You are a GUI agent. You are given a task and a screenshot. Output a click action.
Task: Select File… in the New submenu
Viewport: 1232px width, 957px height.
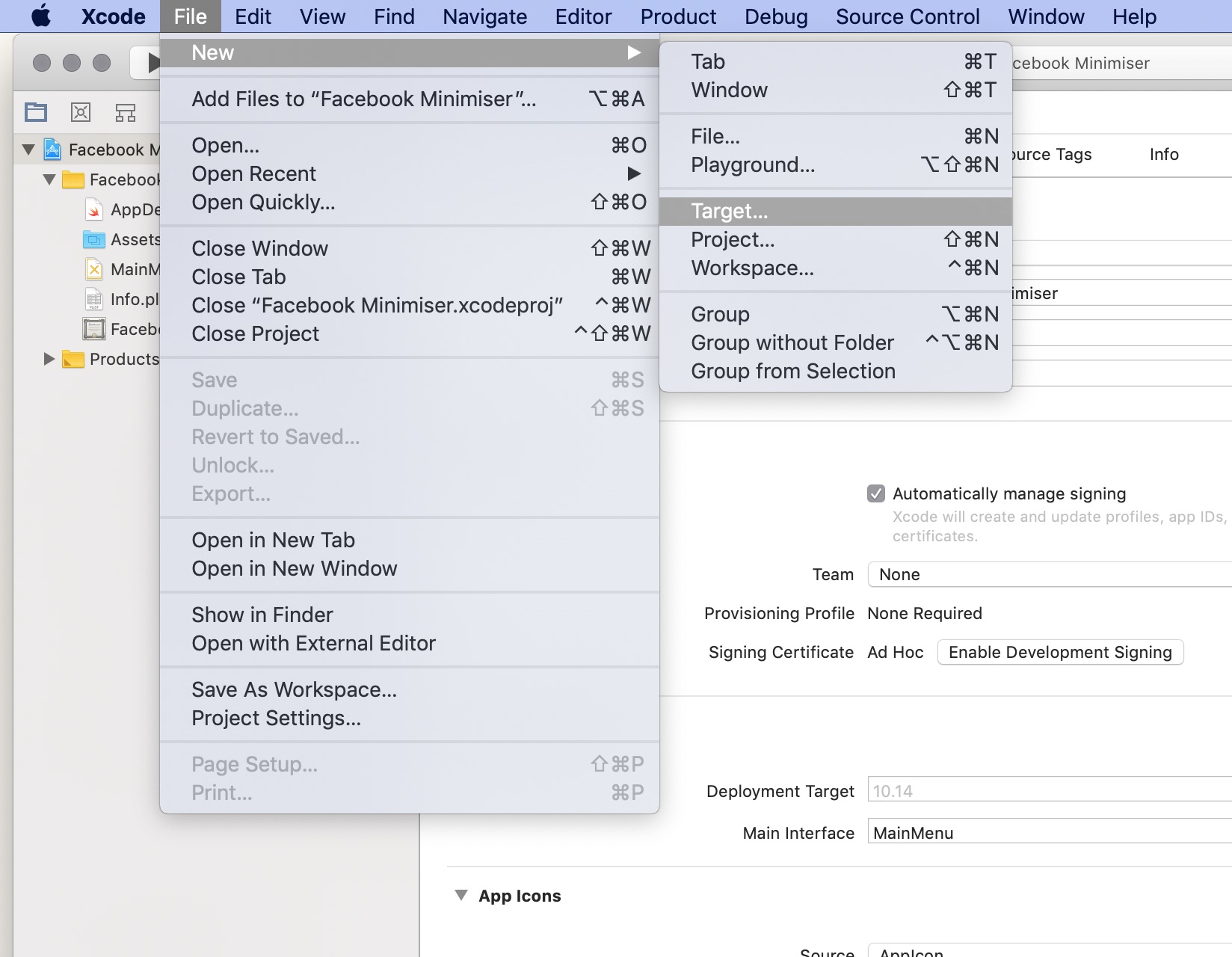pyautogui.click(x=836, y=136)
